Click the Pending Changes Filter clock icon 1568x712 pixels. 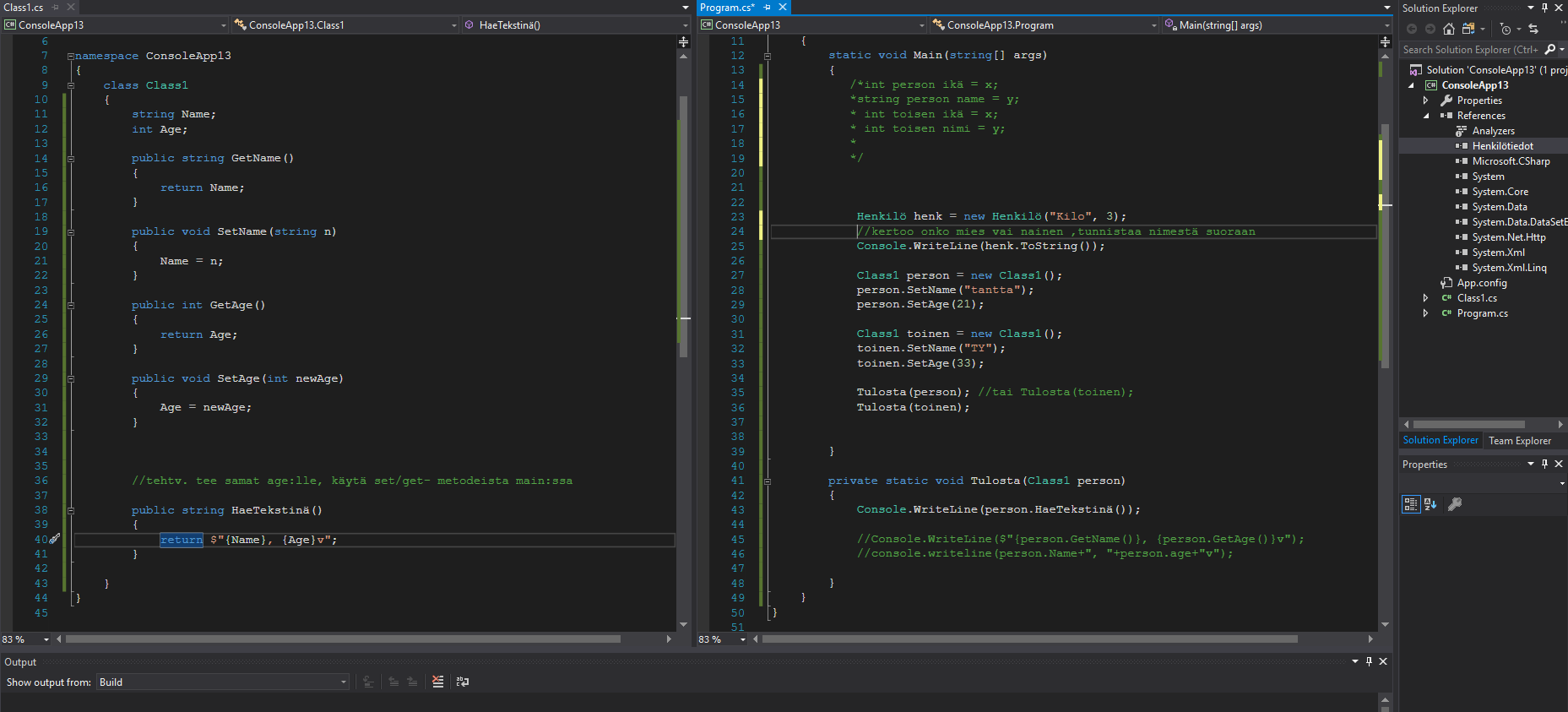tap(1506, 29)
